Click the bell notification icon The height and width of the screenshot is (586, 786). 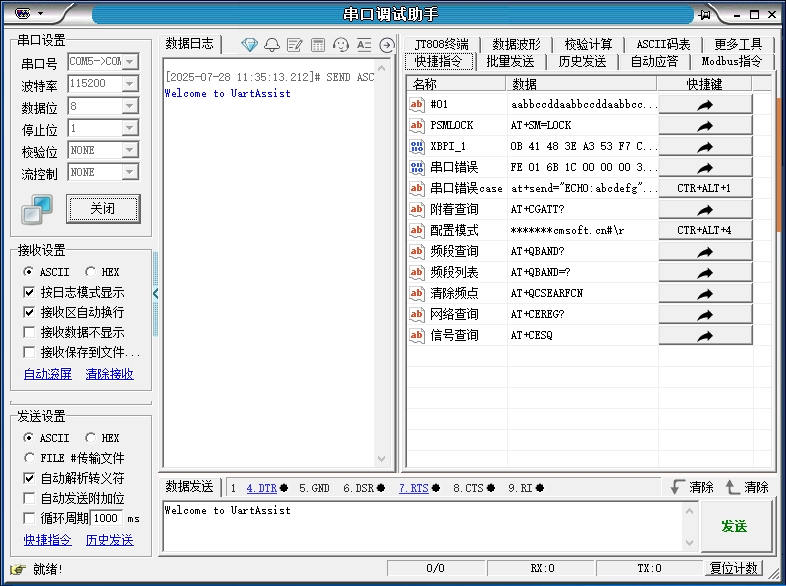point(272,45)
